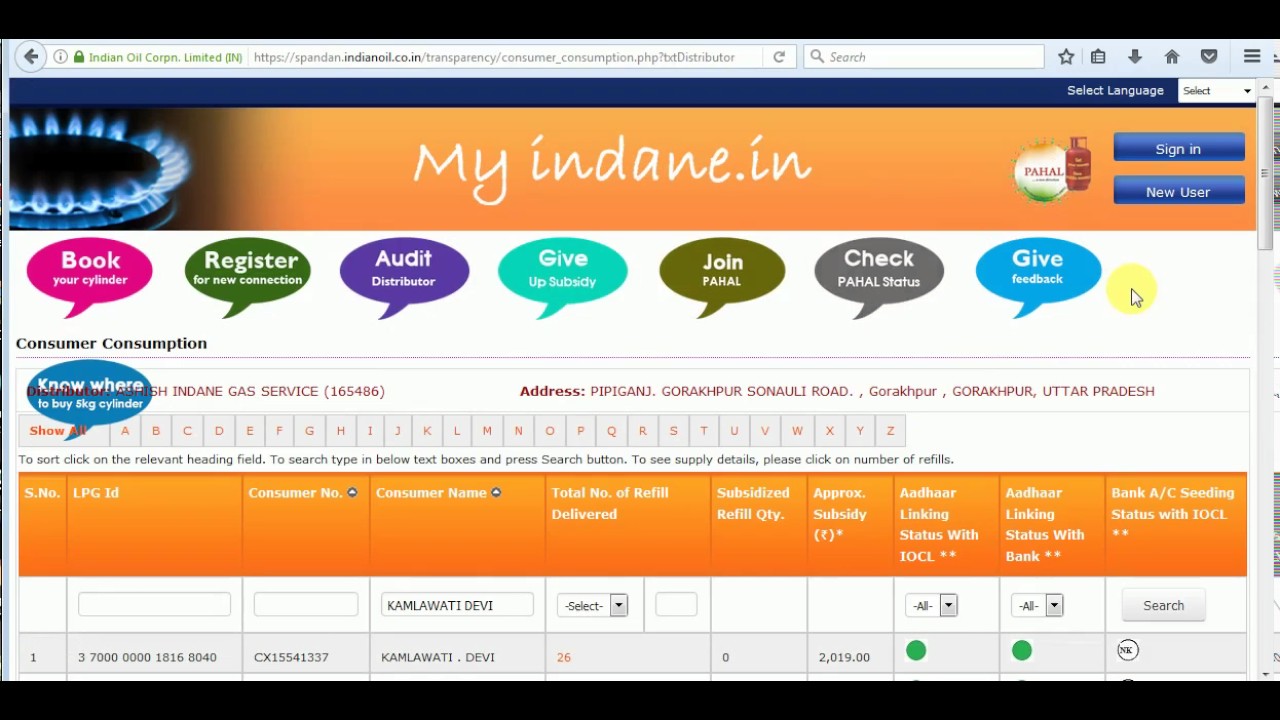
Task: Select name cell KAMLAWATI . DEVI
Action: click(x=438, y=657)
